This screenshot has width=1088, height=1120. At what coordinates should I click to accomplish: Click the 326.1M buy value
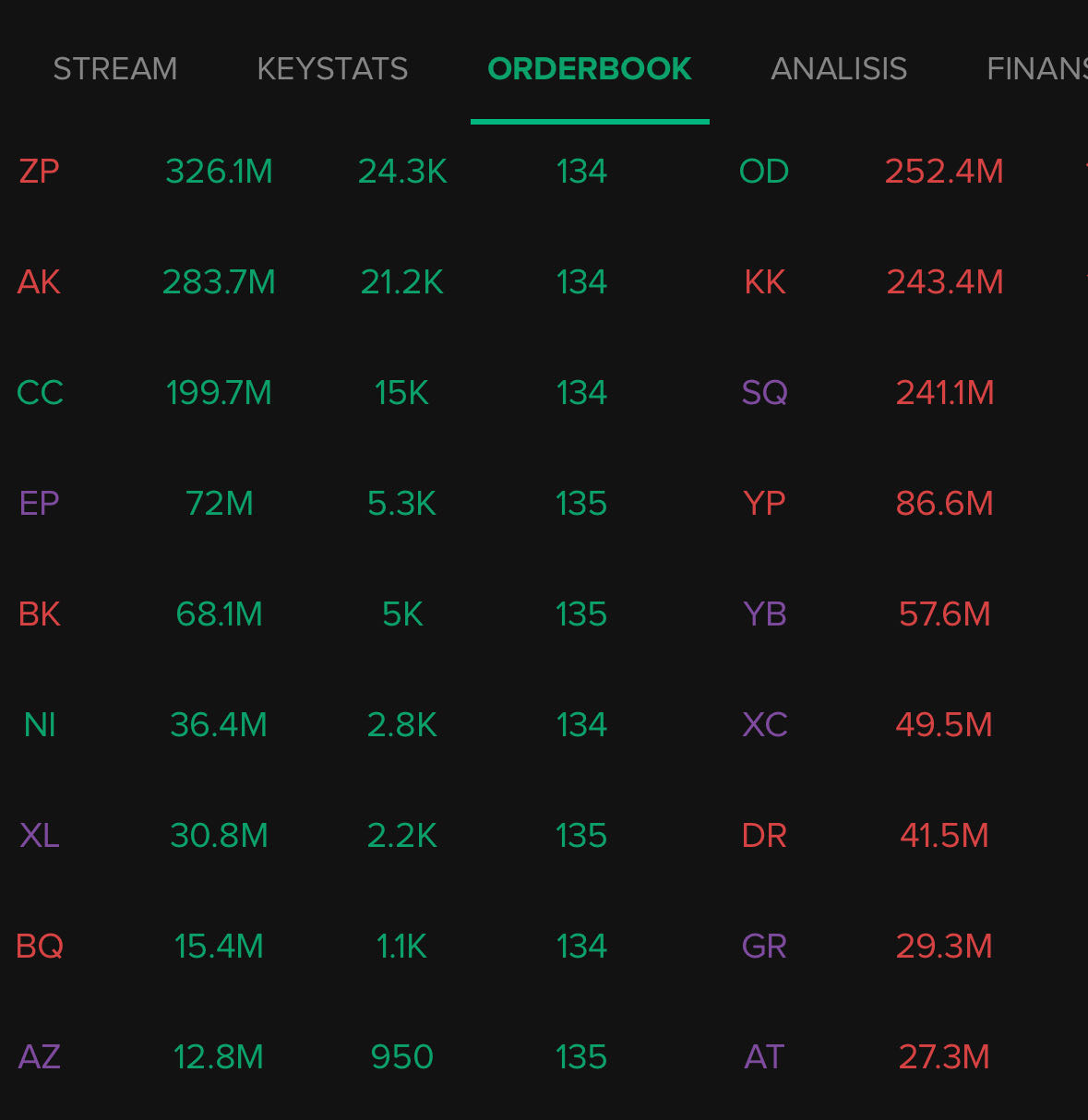point(219,172)
